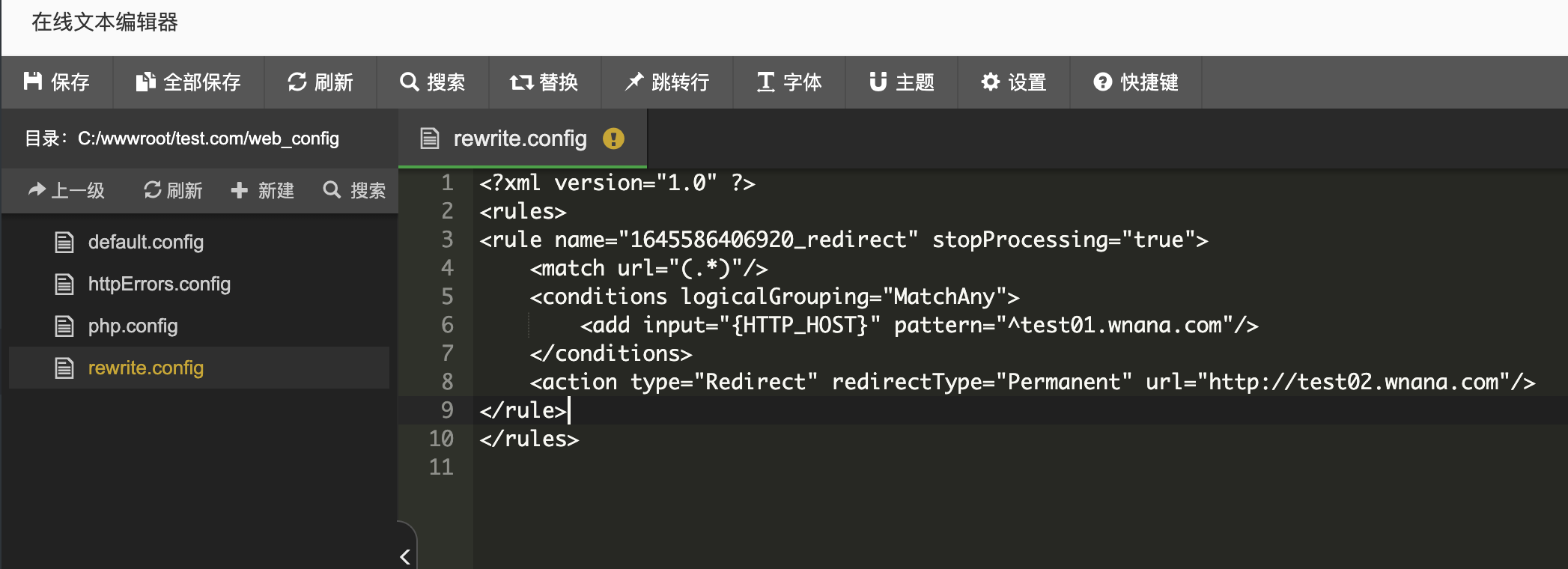
Task: Show keyboard shortcuts (快捷键) help
Action: point(1136,82)
